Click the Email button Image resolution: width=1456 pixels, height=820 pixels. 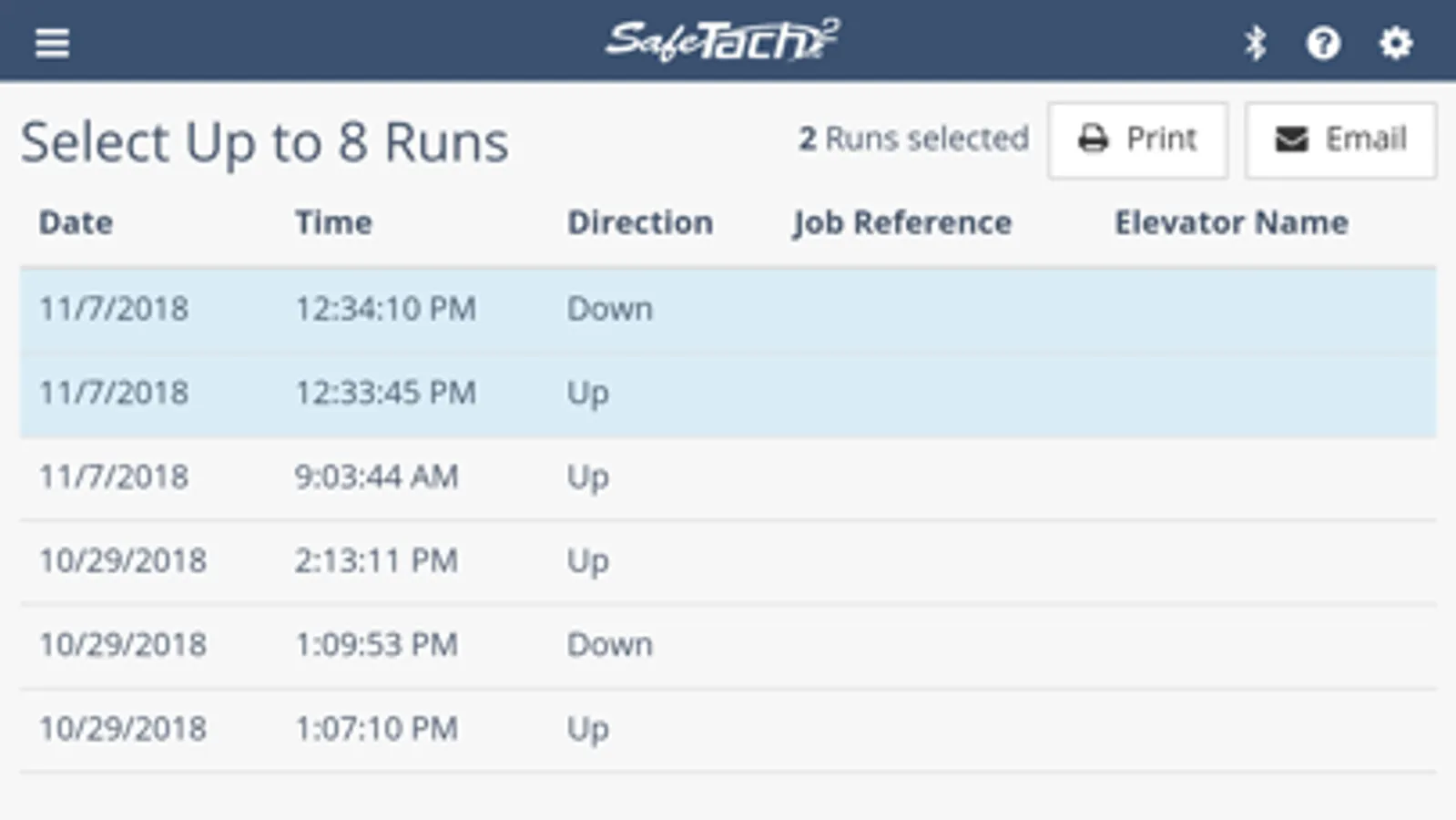(x=1340, y=139)
